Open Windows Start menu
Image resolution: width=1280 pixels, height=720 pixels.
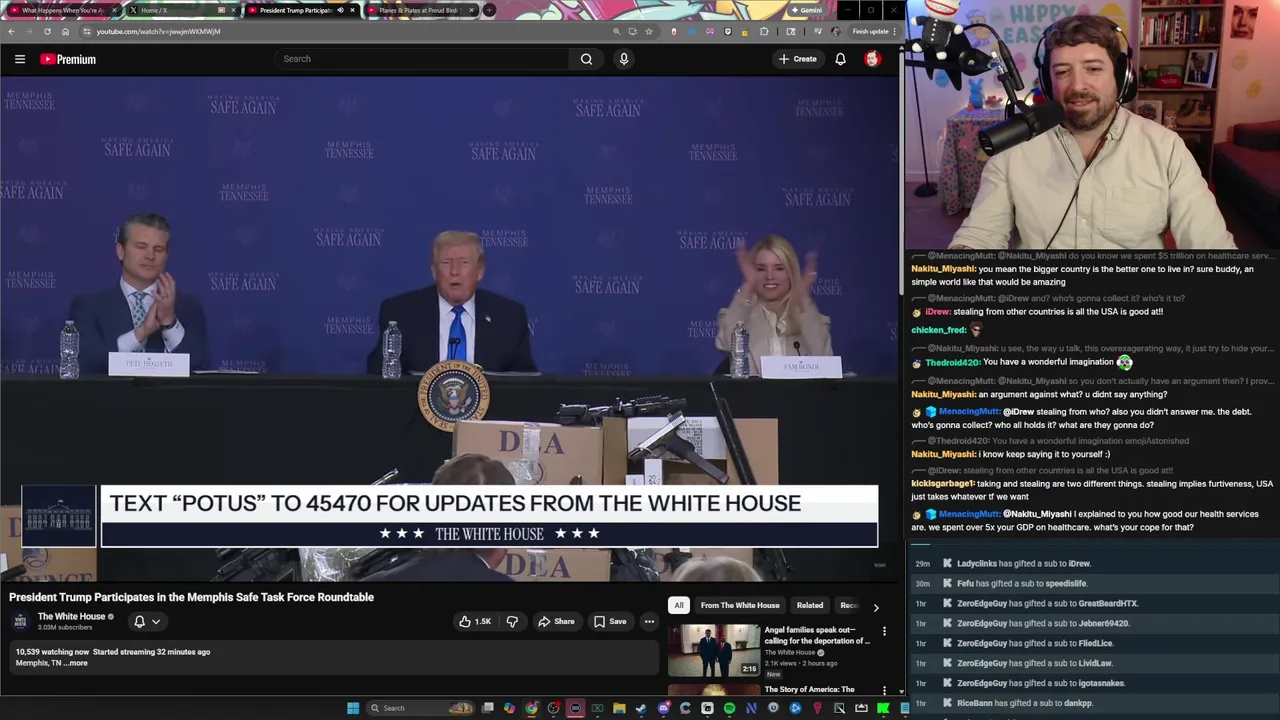click(x=352, y=708)
